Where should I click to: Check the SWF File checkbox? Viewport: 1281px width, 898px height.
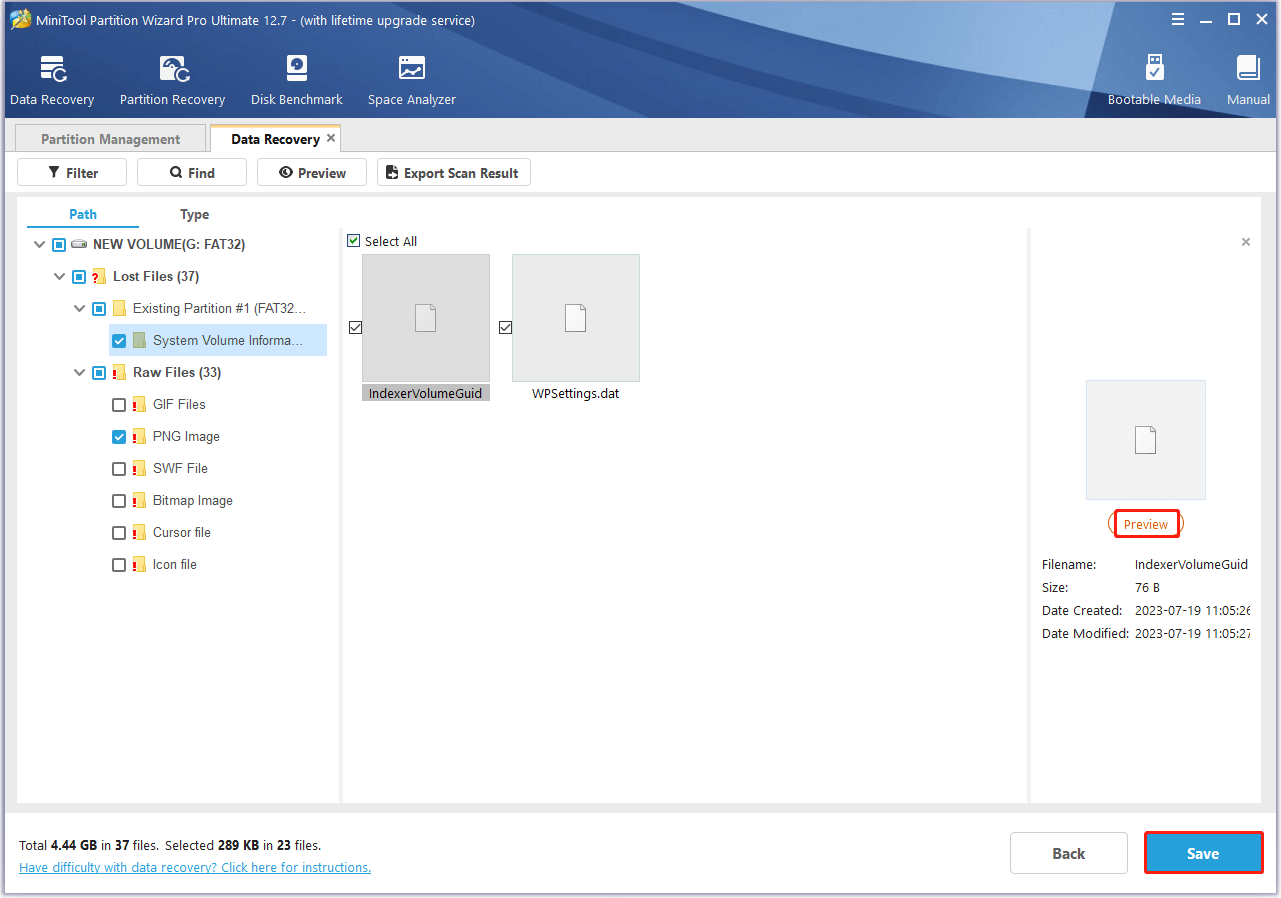pyautogui.click(x=119, y=468)
